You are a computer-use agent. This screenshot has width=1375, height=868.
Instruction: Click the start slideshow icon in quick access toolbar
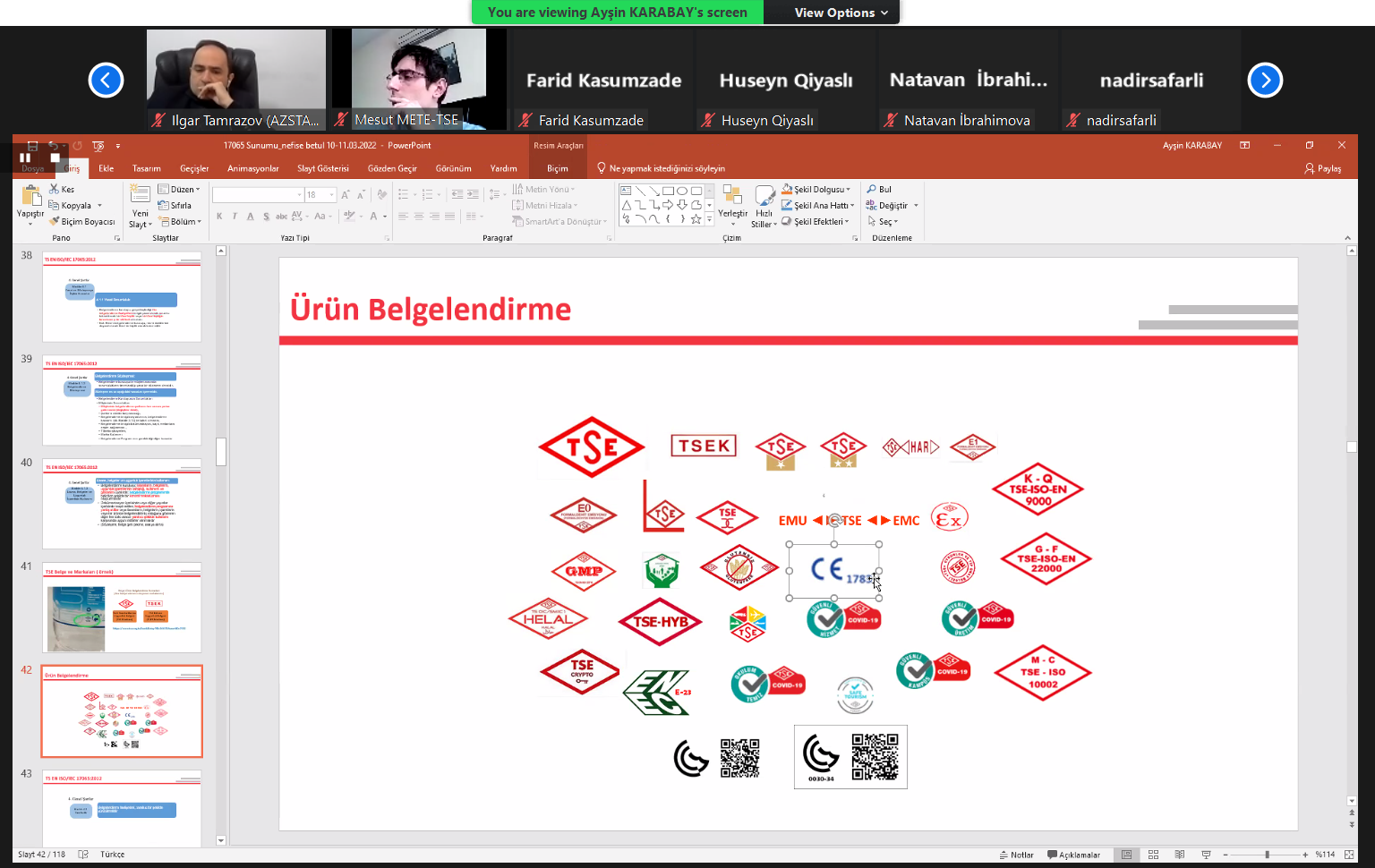pos(98,145)
